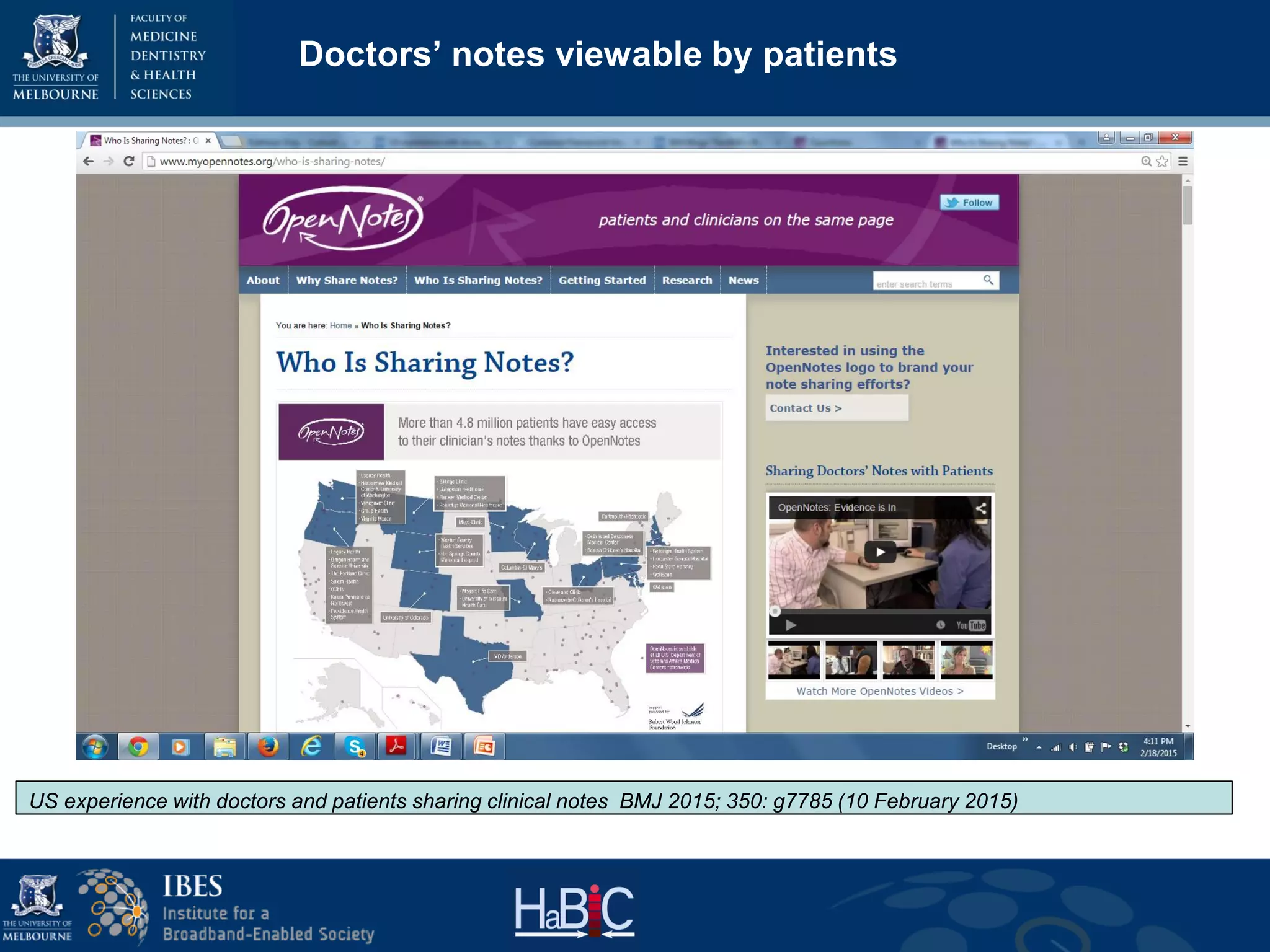This screenshot has width=1270, height=952.
Task: Close the 'Who Is Sharing Notes?' tab
Action: (x=208, y=141)
